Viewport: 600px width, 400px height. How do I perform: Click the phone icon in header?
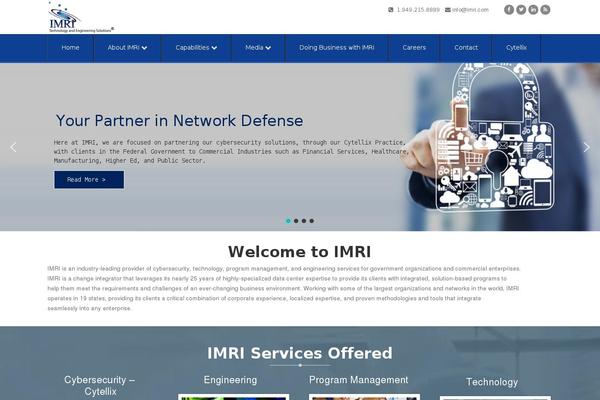pos(391,10)
